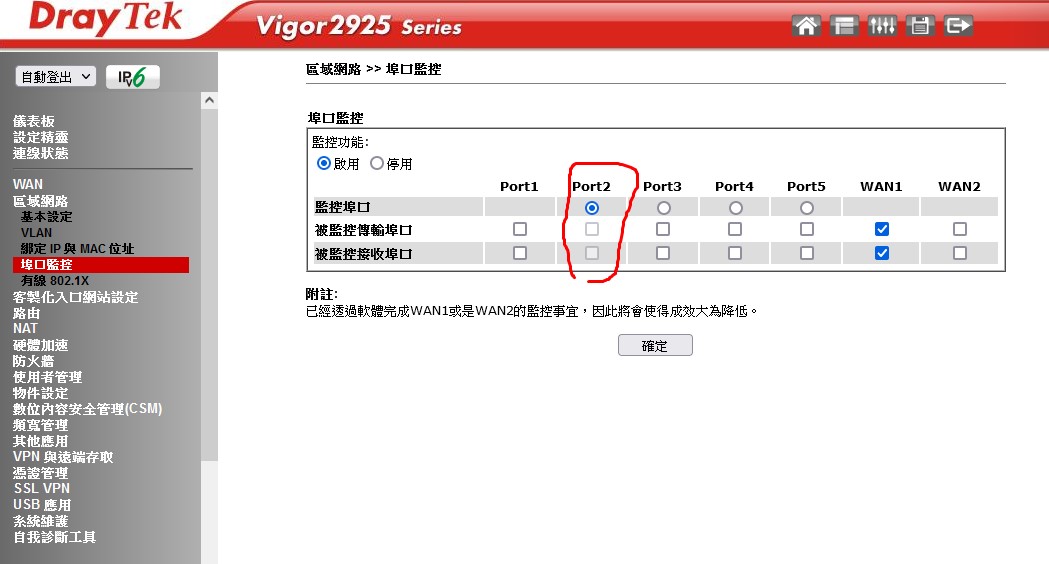Select the 停用 (disable) radio button

[x=377, y=163]
